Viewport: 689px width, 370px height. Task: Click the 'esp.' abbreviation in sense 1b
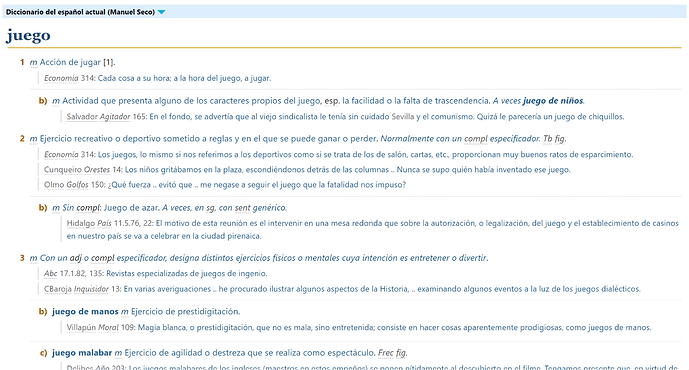pyautogui.click(x=332, y=101)
